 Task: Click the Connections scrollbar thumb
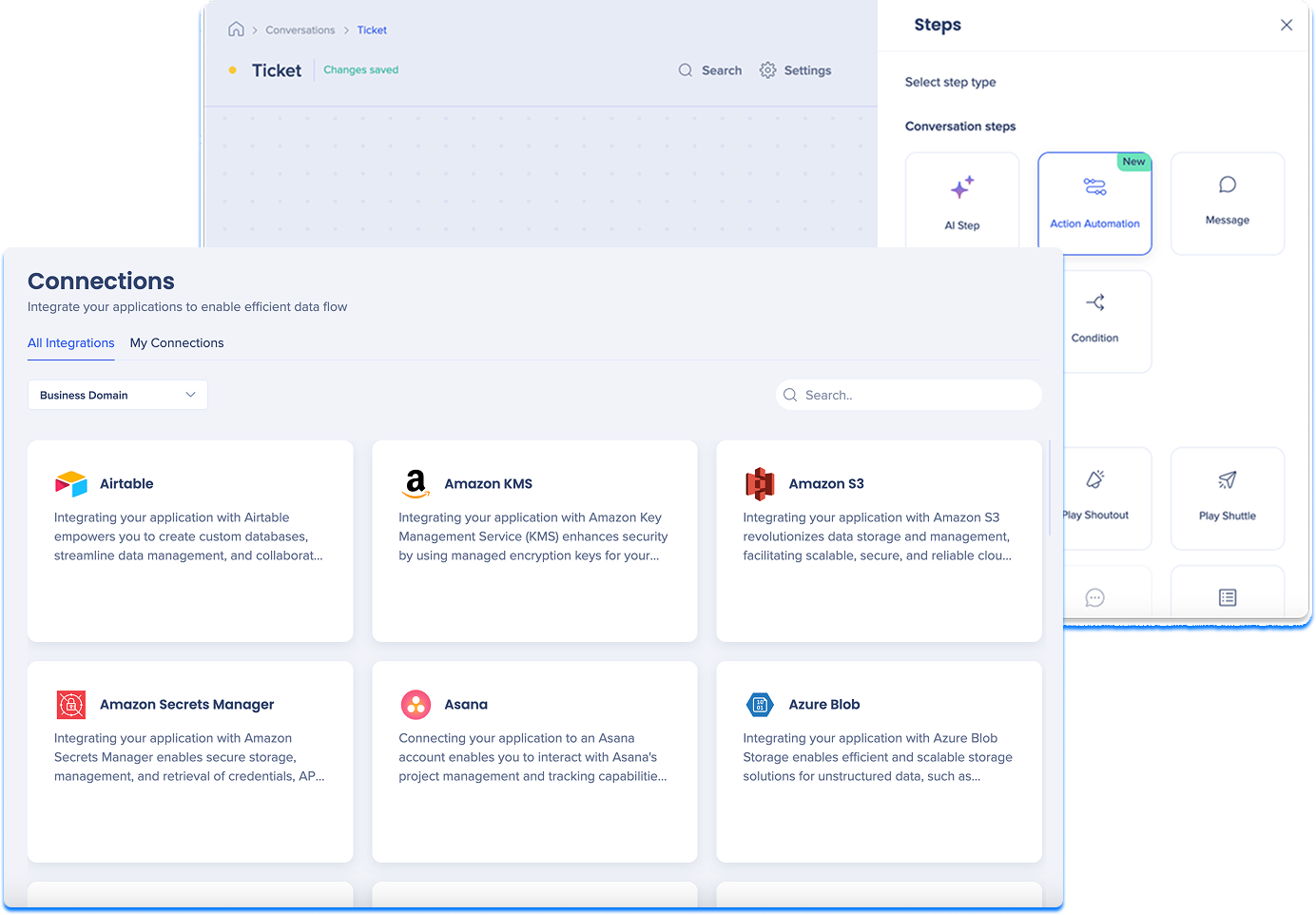click(x=1049, y=487)
